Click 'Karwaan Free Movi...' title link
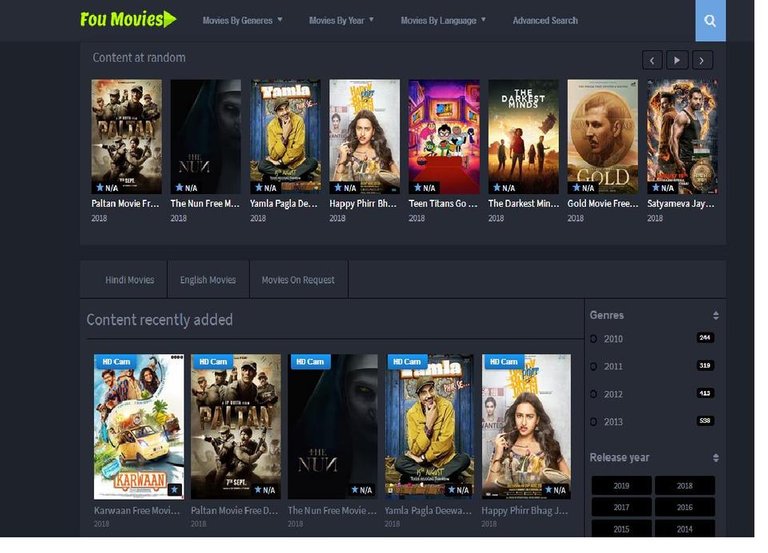This screenshot has height=553, width=768. click(137, 510)
